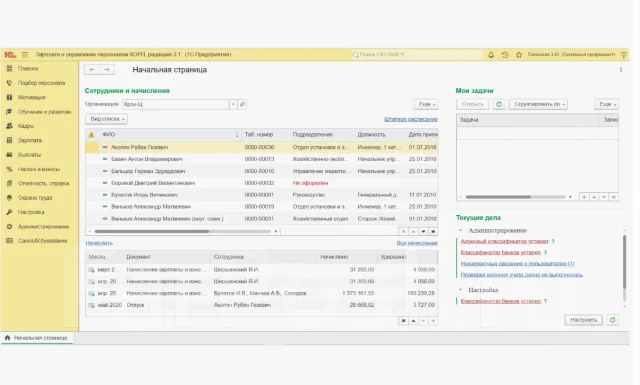Open Еще menu in Мои задачи
Screen dimensions: 640x385
(x=607, y=104)
